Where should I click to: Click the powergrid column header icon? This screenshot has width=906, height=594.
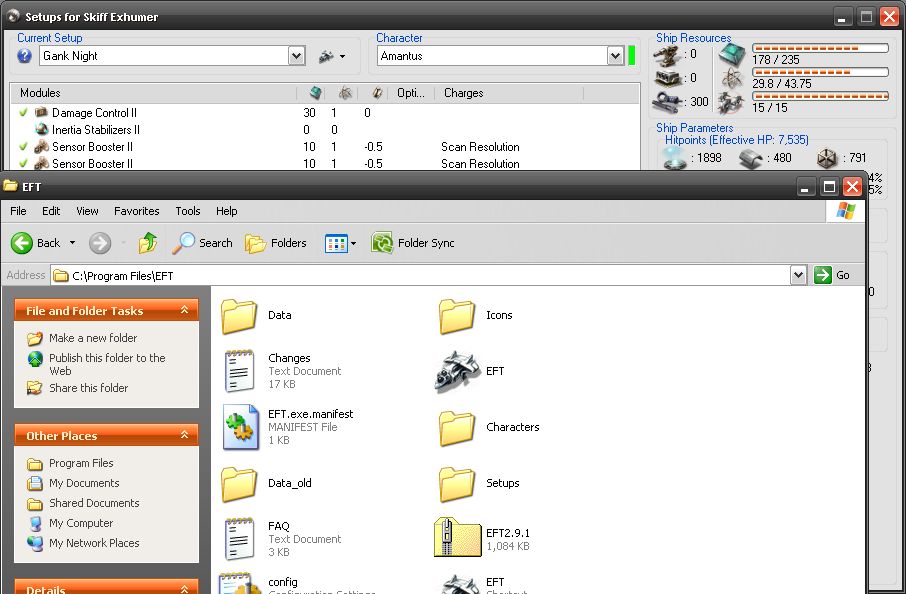[345, 92]
